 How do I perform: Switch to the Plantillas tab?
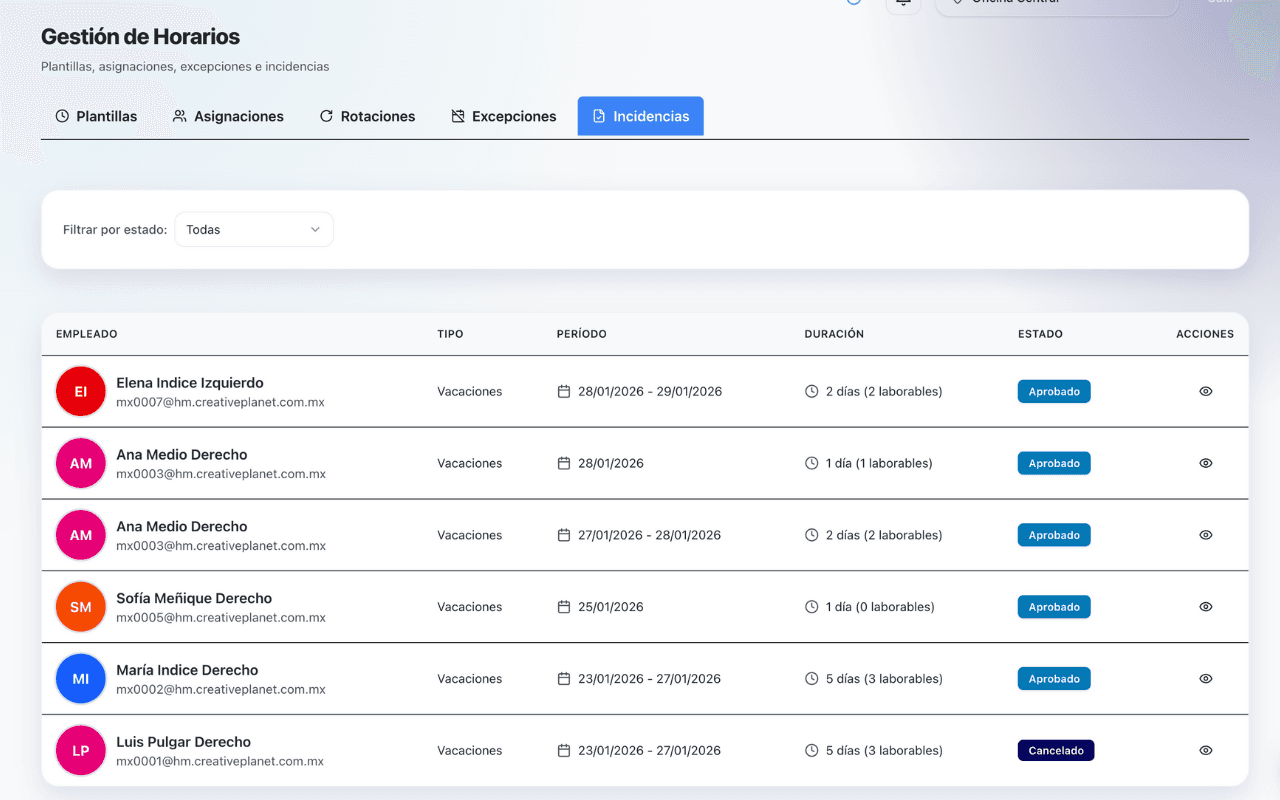tap(96, 116)
